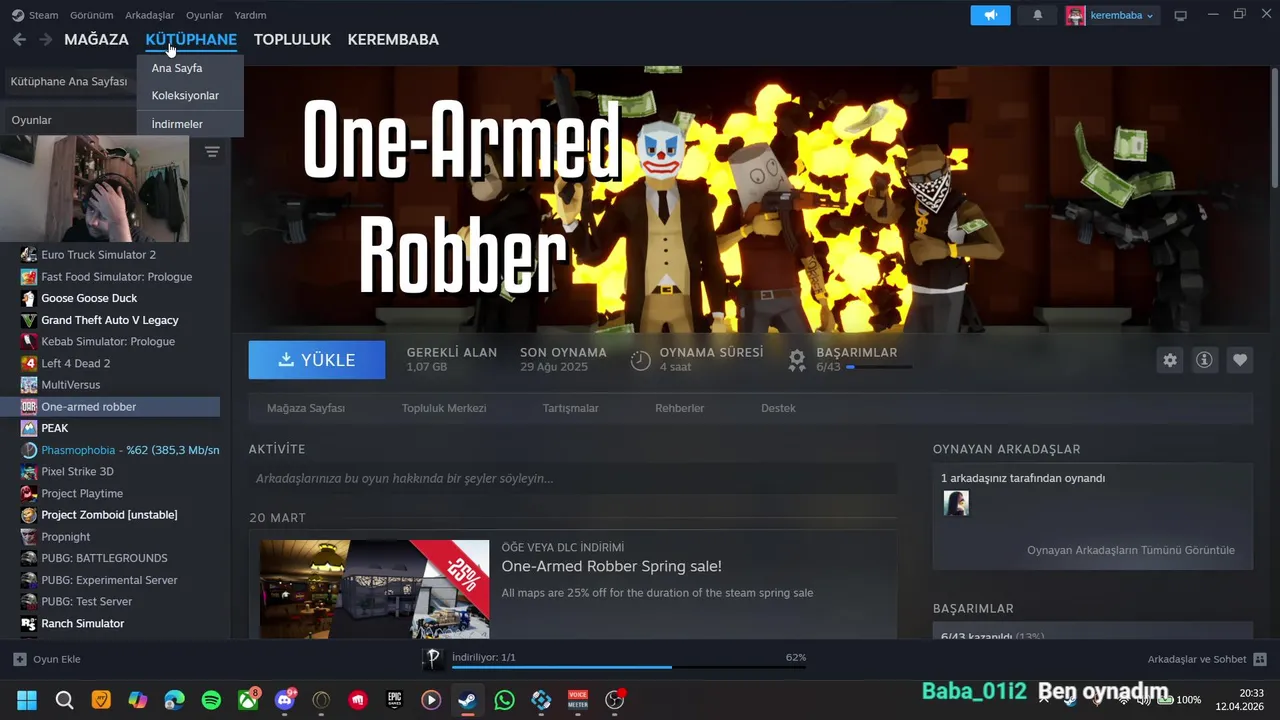
Task: Open Friends and Chat icon
Action: (1260, 659)
